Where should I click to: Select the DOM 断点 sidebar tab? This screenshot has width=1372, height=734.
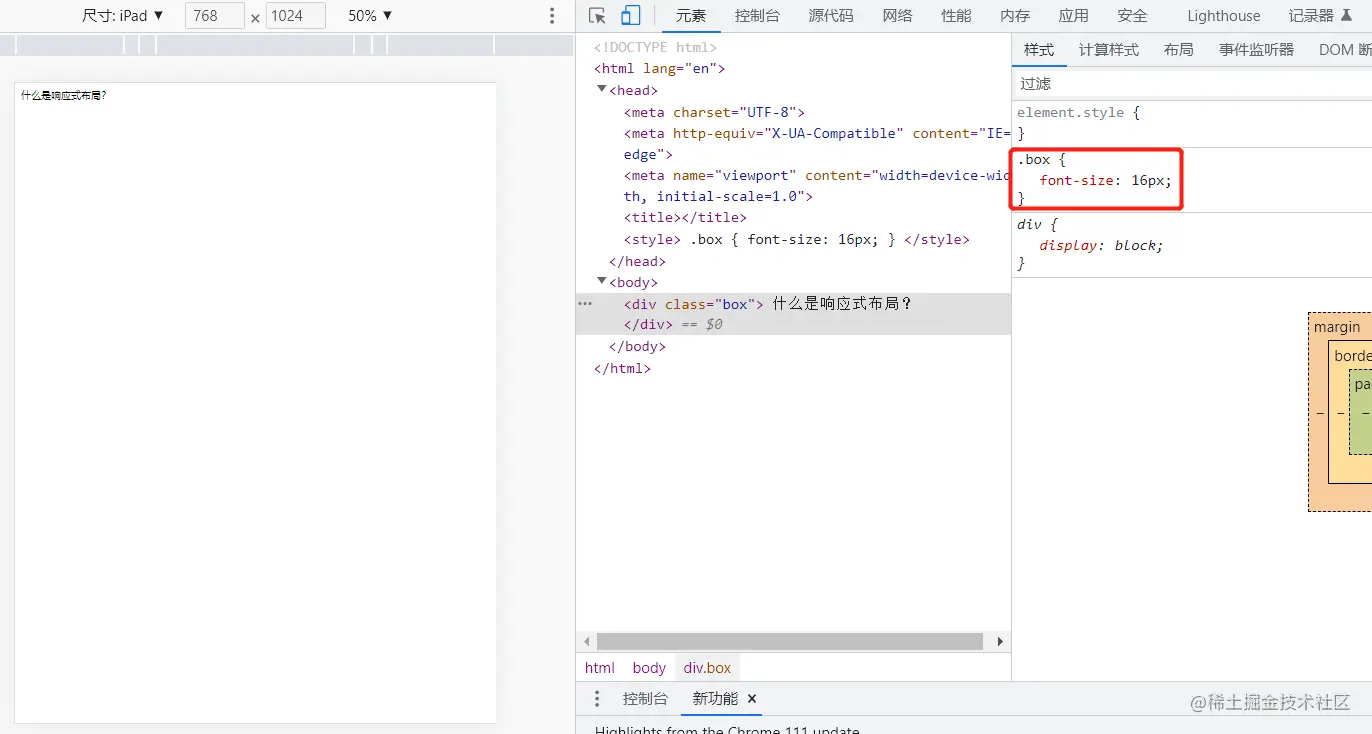[1344, 49]
